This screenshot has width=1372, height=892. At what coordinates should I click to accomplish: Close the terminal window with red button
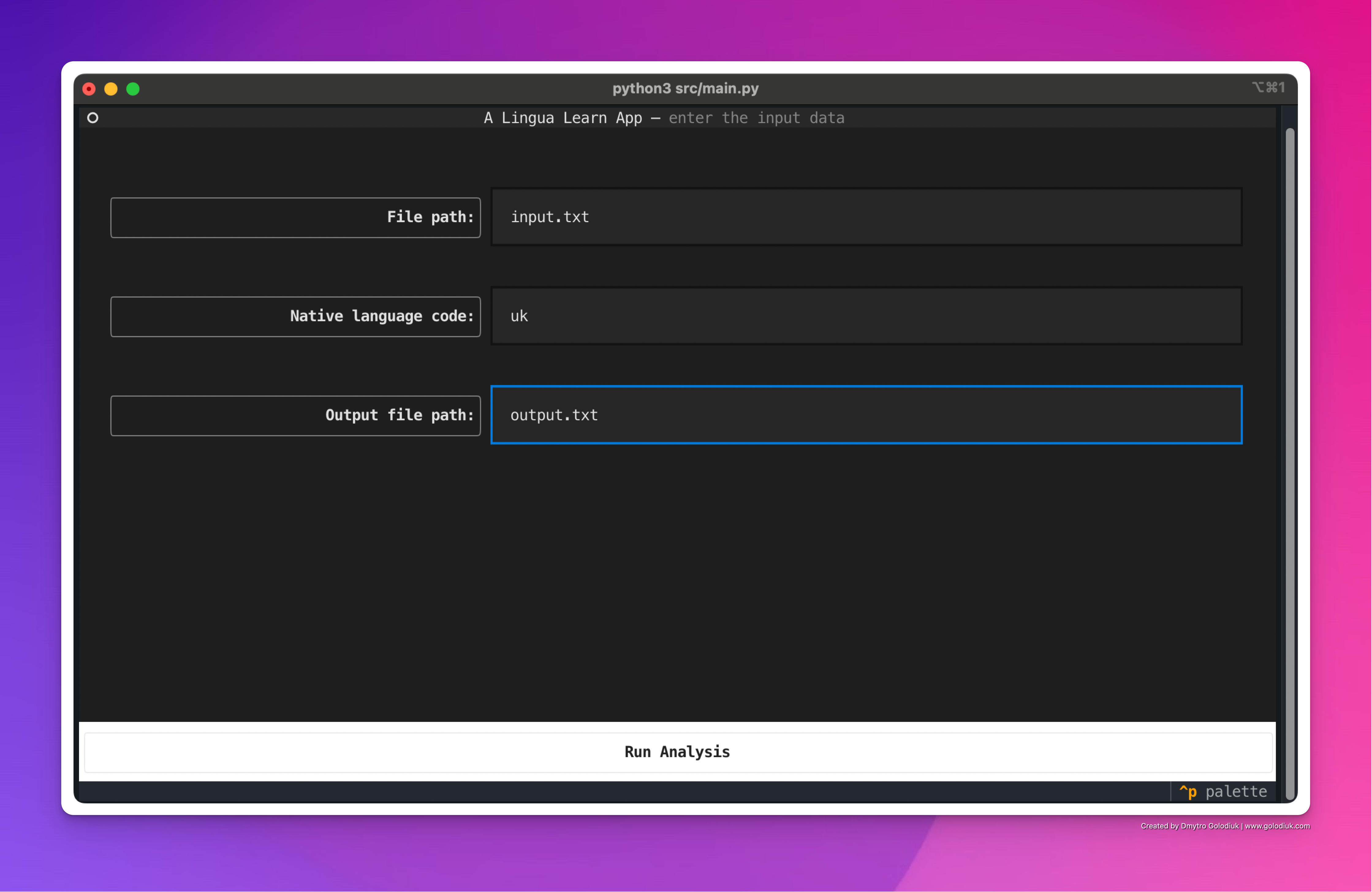click(89, 89)
